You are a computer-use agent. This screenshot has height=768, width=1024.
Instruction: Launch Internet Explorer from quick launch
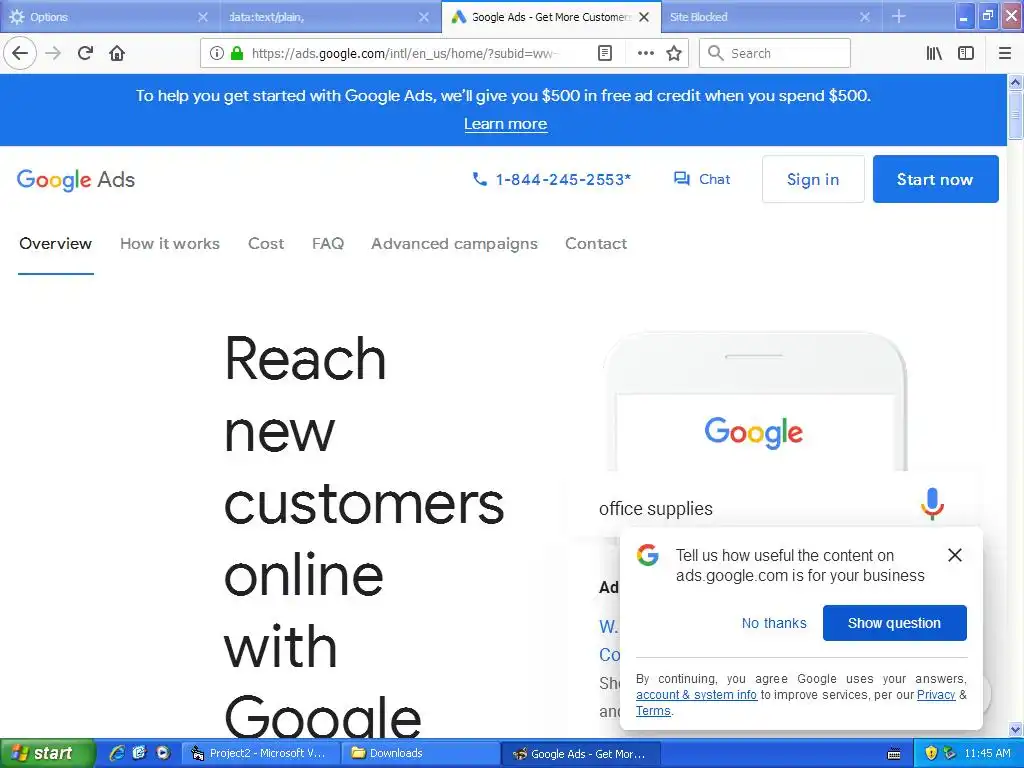click(117, 753)
